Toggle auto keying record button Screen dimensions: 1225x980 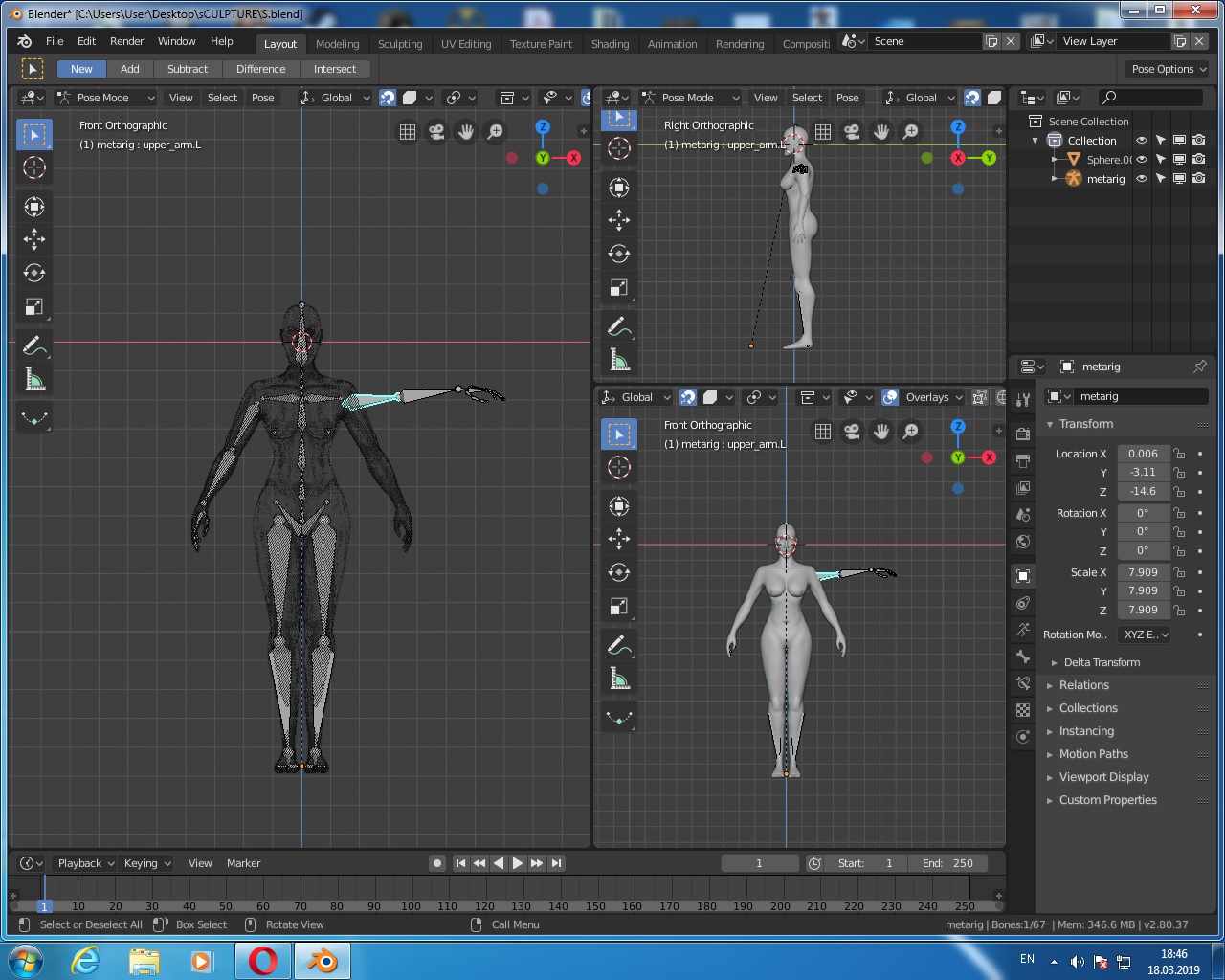pyautogui.click(x=437, y=863)
